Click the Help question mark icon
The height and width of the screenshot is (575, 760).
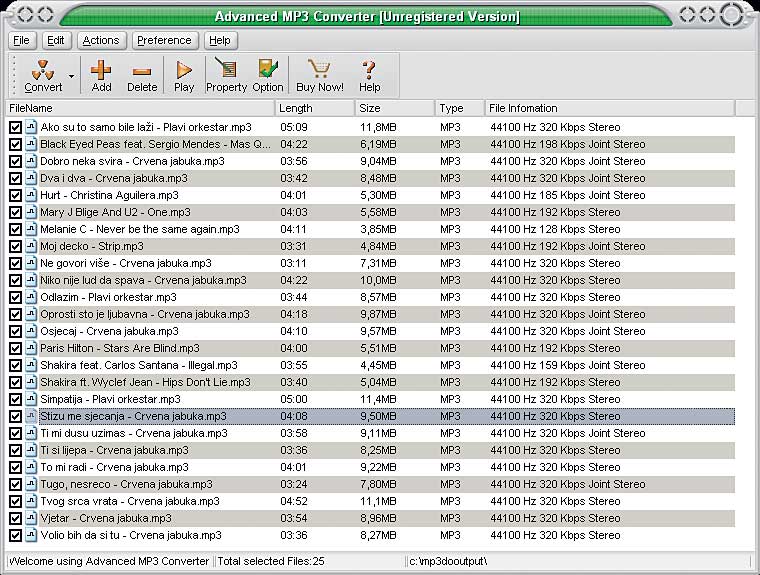click(369, 70)
